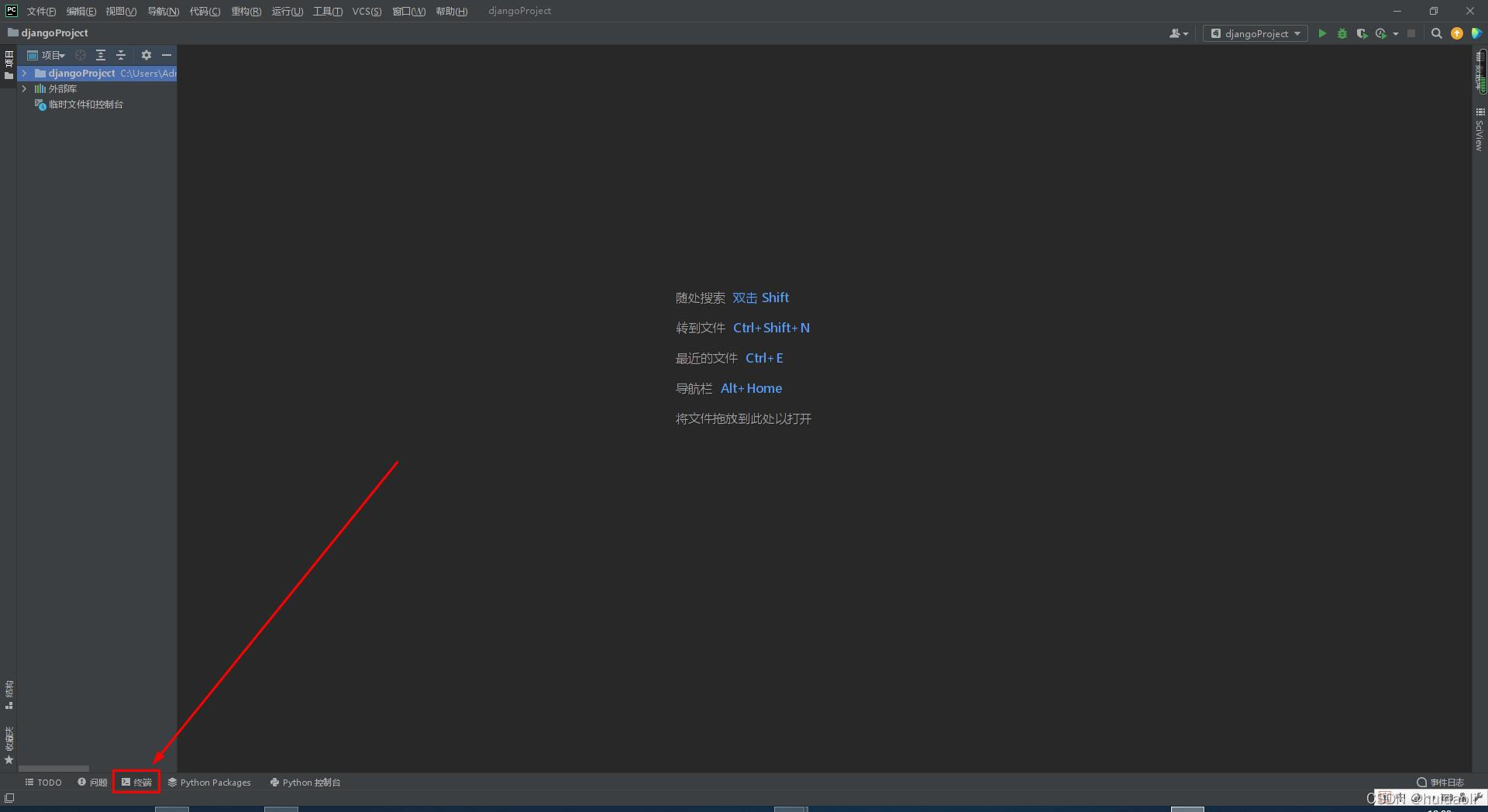Select opened file locate target icon
The width and height of the screenshot is (1488, 812).
pos(81,55)
